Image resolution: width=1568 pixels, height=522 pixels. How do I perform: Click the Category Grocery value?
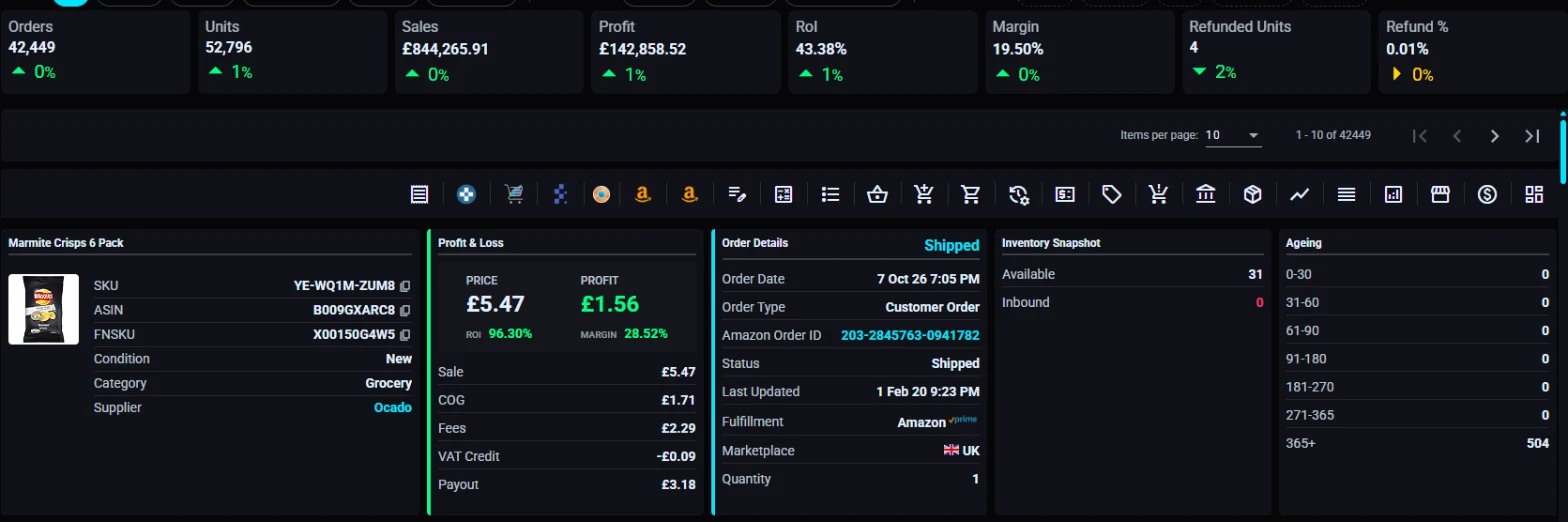click(x=388, y=383)
